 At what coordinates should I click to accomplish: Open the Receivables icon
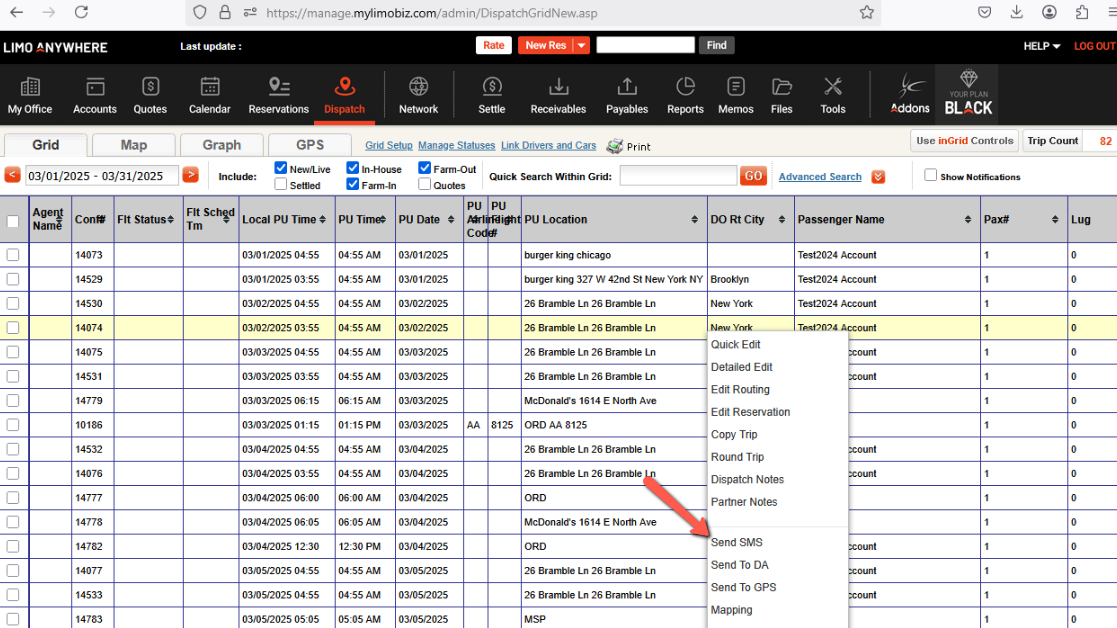coord(558,87)
